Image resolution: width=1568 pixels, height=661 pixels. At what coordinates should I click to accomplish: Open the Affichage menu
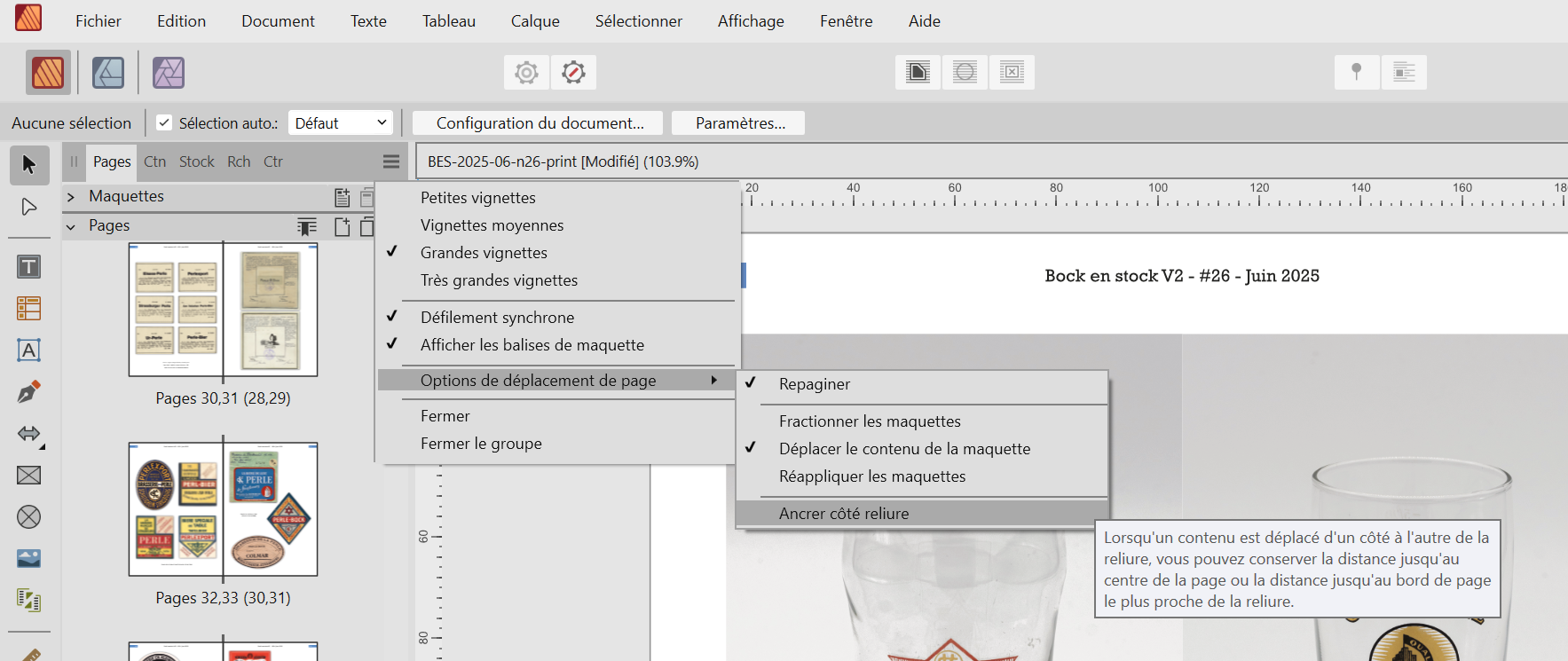coord(751,20)
